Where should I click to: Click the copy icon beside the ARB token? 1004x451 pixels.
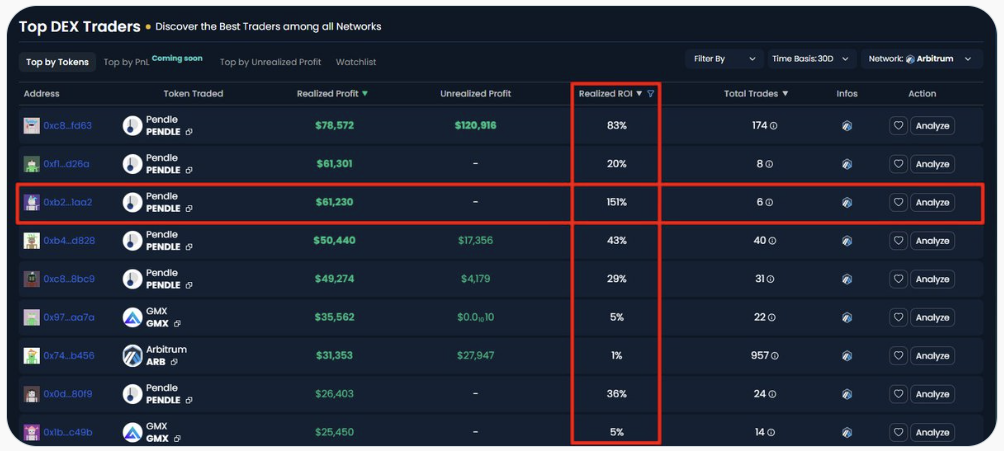[x=177, y=362]
